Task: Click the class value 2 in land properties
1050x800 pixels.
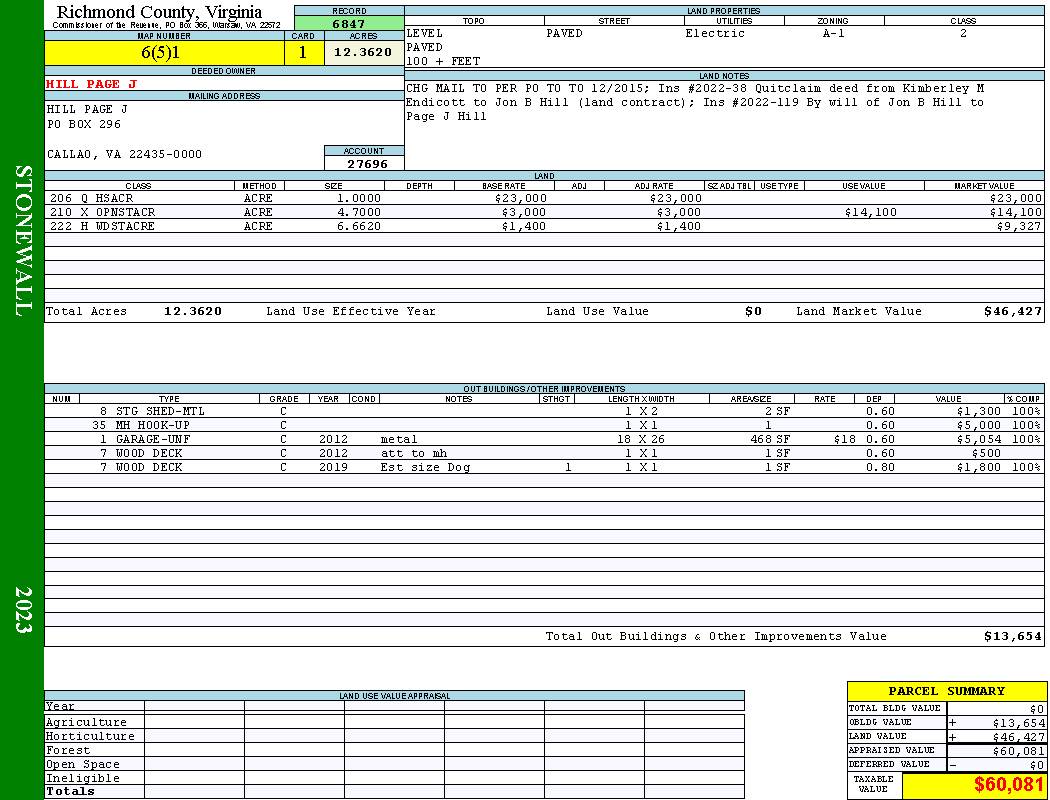Action: coord(963,33)
